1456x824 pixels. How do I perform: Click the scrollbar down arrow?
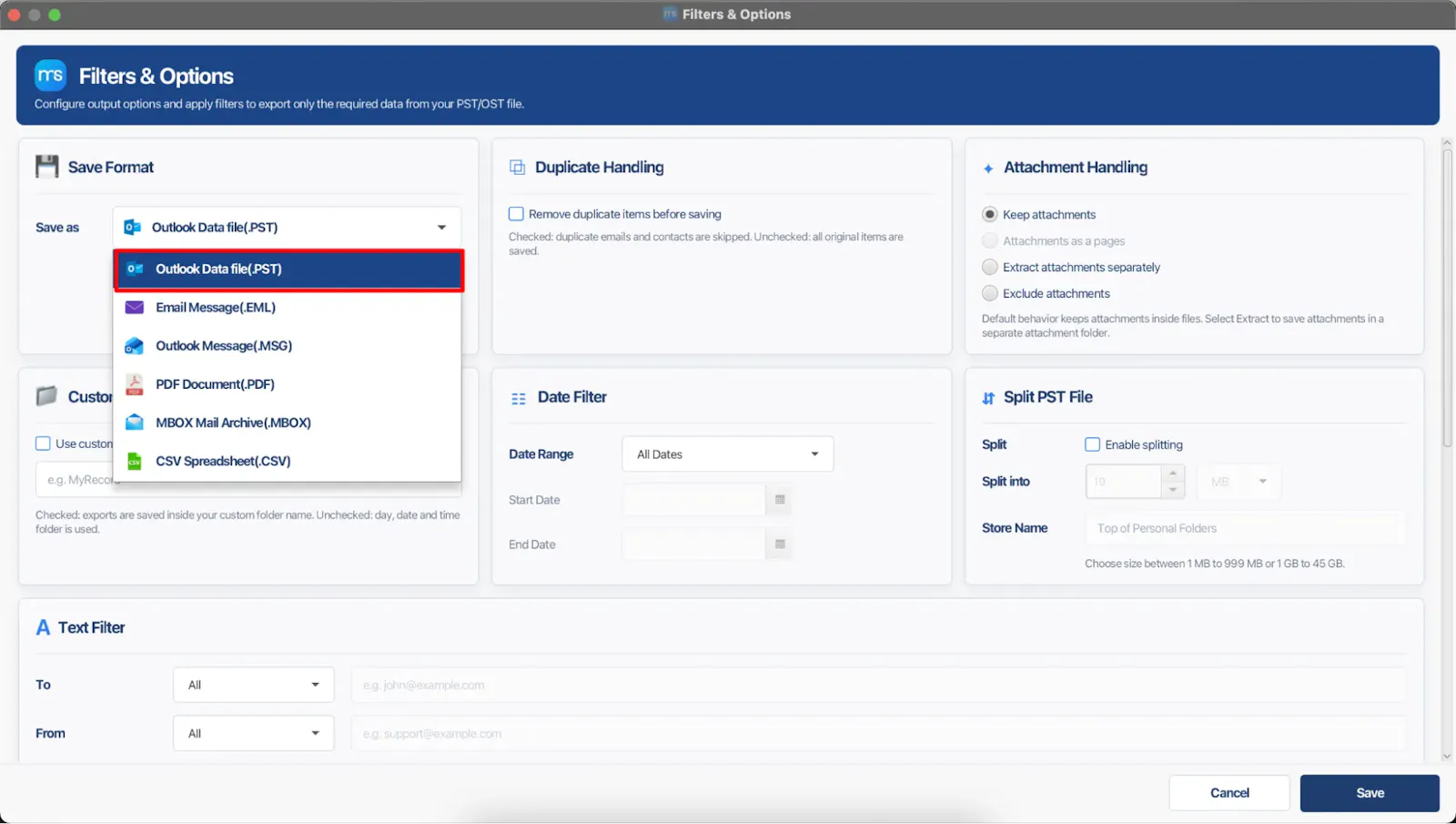(x=1447, y=756)
